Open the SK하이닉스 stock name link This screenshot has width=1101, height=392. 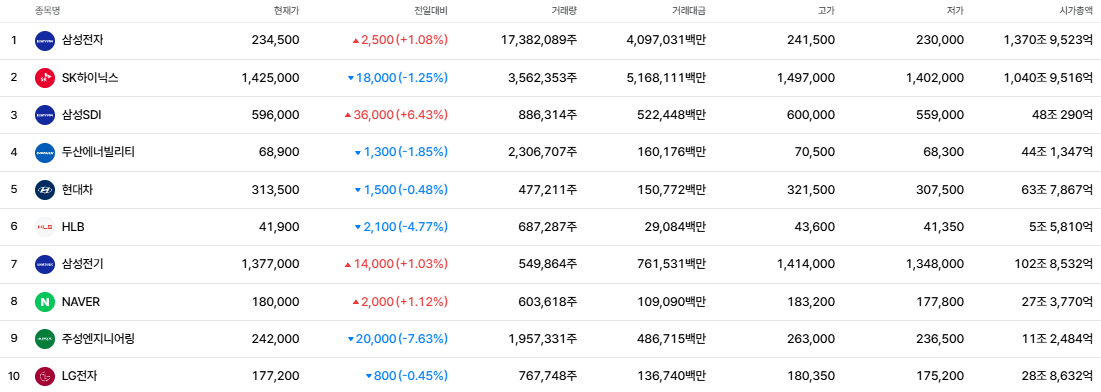[90, 77]
